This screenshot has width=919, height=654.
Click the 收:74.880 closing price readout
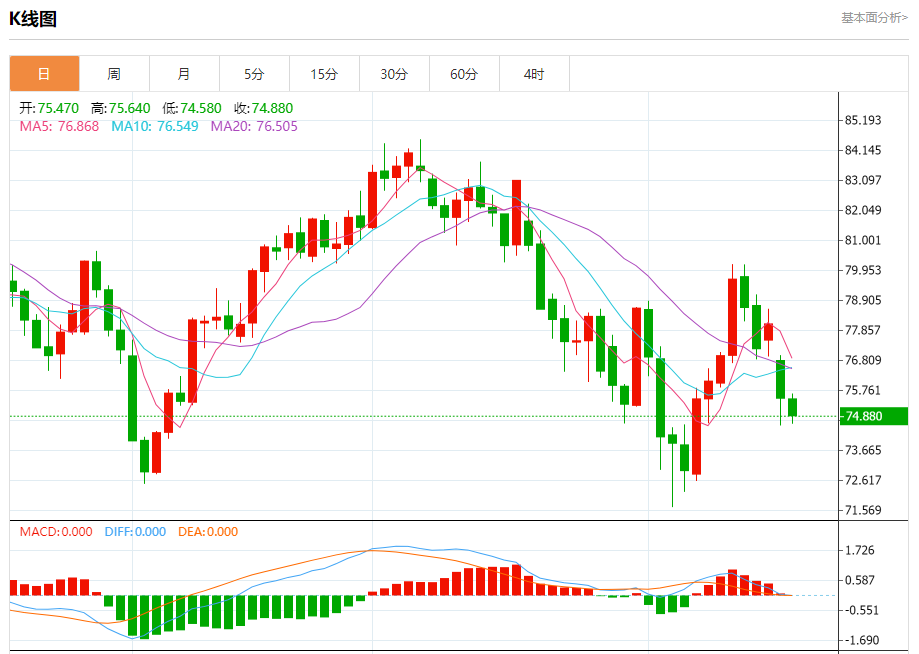point(263,108)
